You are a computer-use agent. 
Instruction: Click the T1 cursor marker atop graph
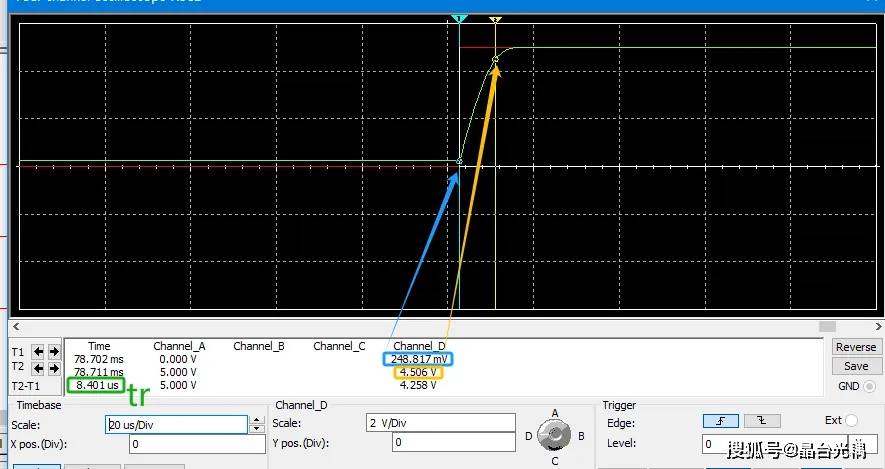(x=459, y=19)
